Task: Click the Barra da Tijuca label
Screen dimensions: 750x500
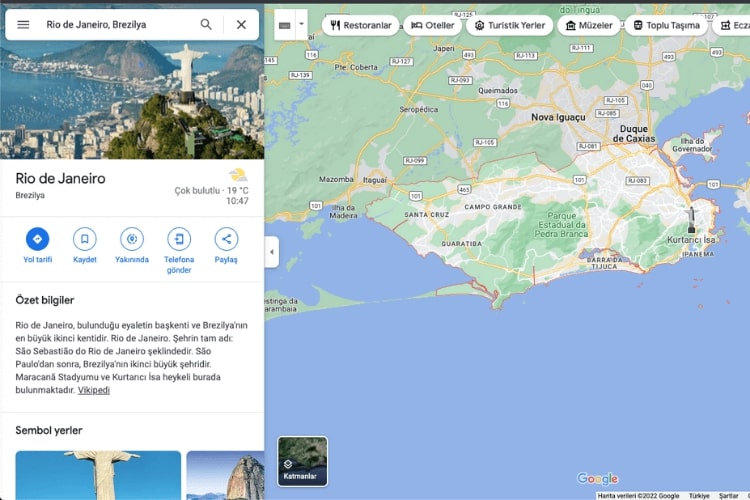Action: coord(605,263)
